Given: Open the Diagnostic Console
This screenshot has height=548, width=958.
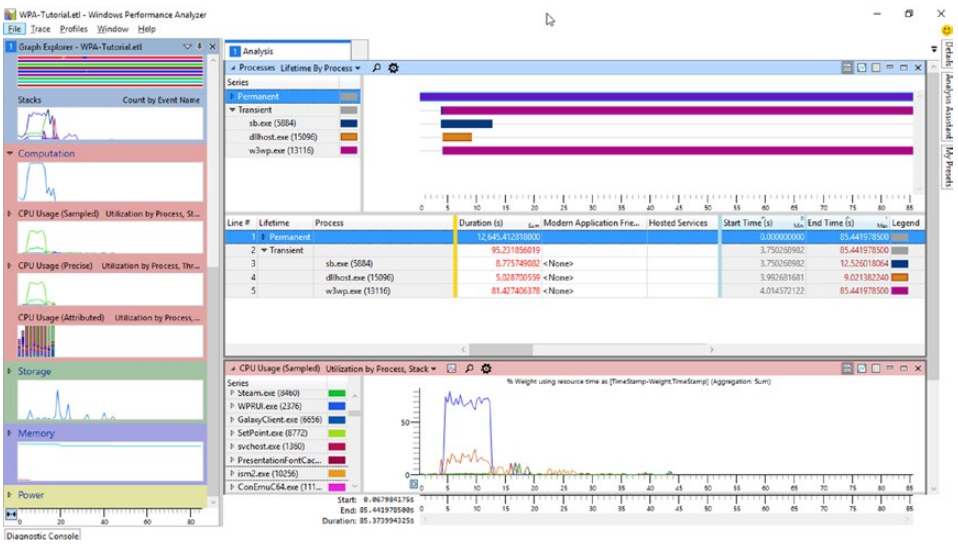Looking at the screenshot, I should (x=42, y=536).
